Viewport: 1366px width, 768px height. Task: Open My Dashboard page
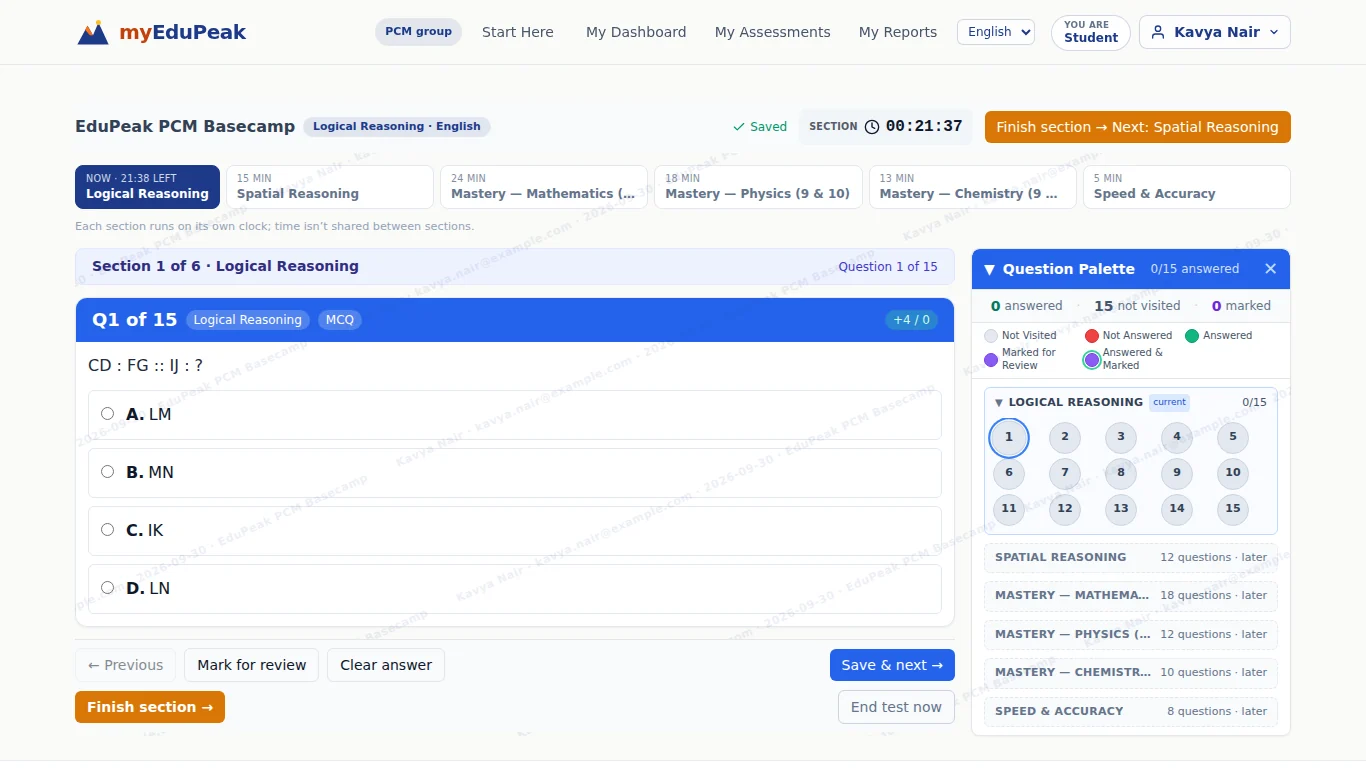636,32
